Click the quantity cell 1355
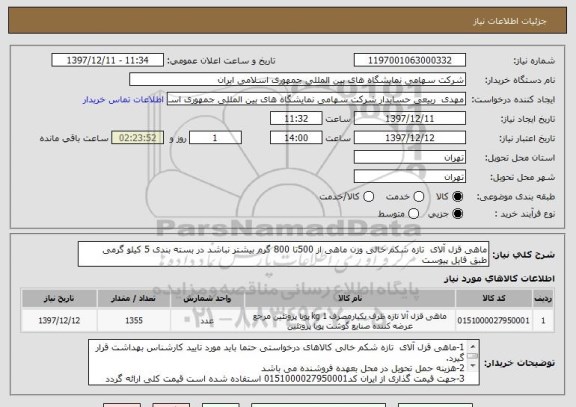Viewport: 576px width, 407px height. (134, 321)
